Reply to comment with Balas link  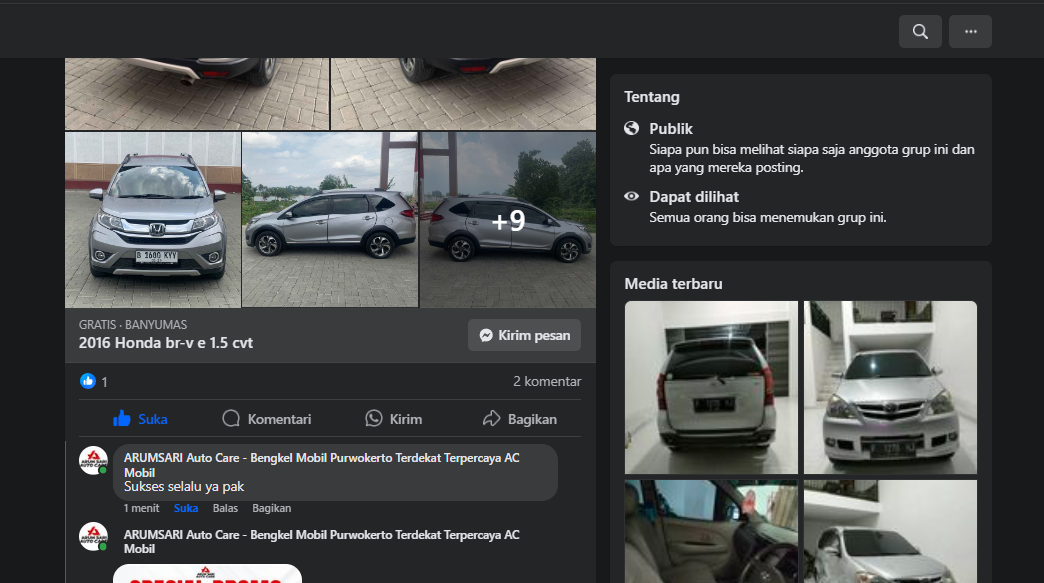(225, 508)
